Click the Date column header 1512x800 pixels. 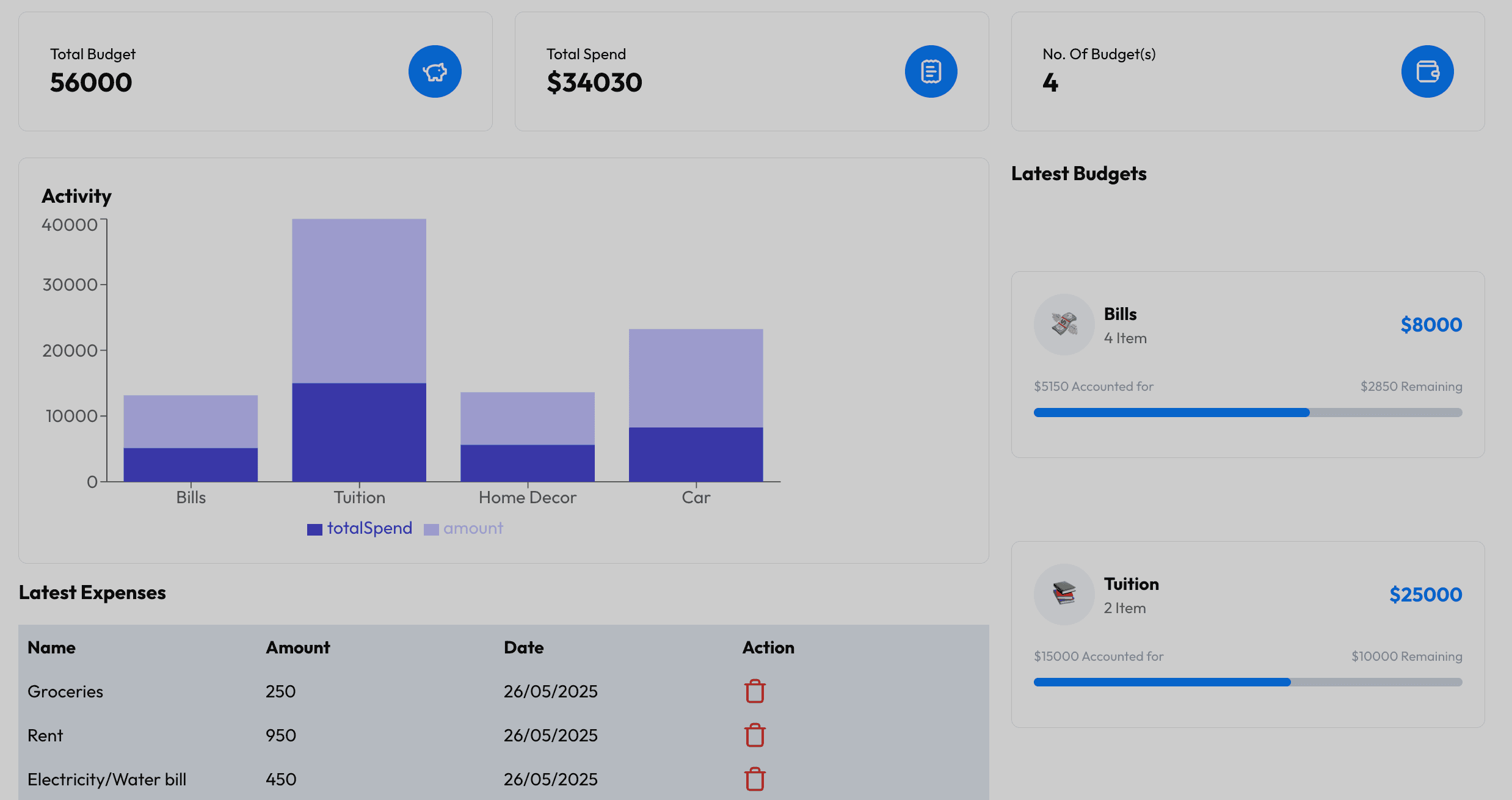[x=524, y=647]
